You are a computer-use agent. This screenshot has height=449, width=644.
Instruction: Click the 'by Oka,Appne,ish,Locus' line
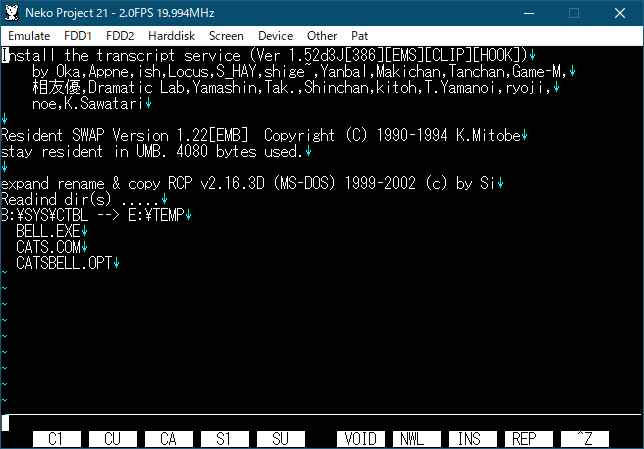[x=304, y=71]
